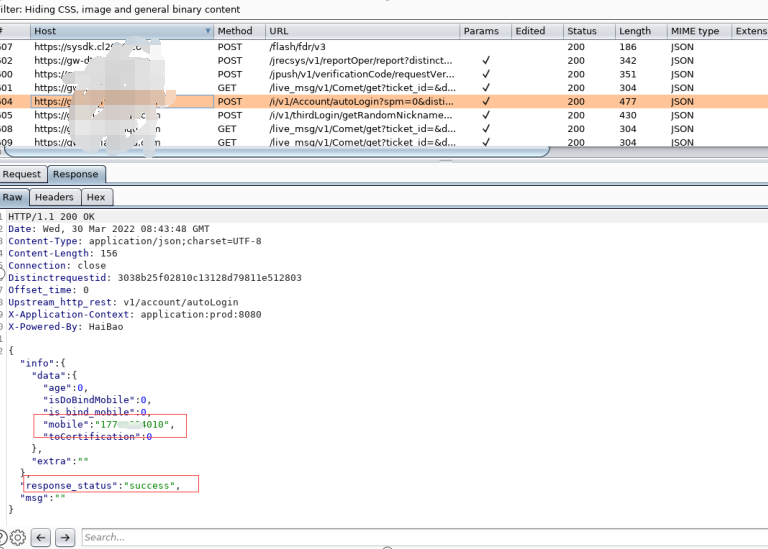Screen dimensions: 768x549
Task: Click the Content-Type header line
Action: [x=135, y=241]
